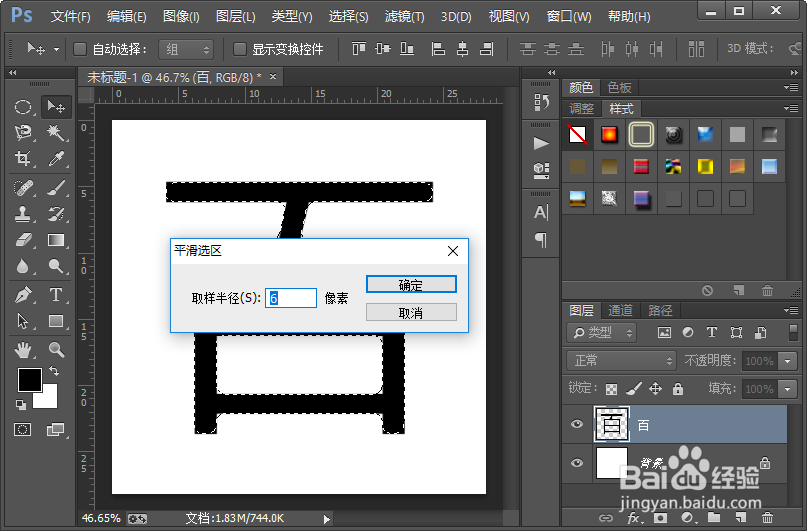Click the sample radius input field
Viewport: 807px width, 531px height.
291,298
